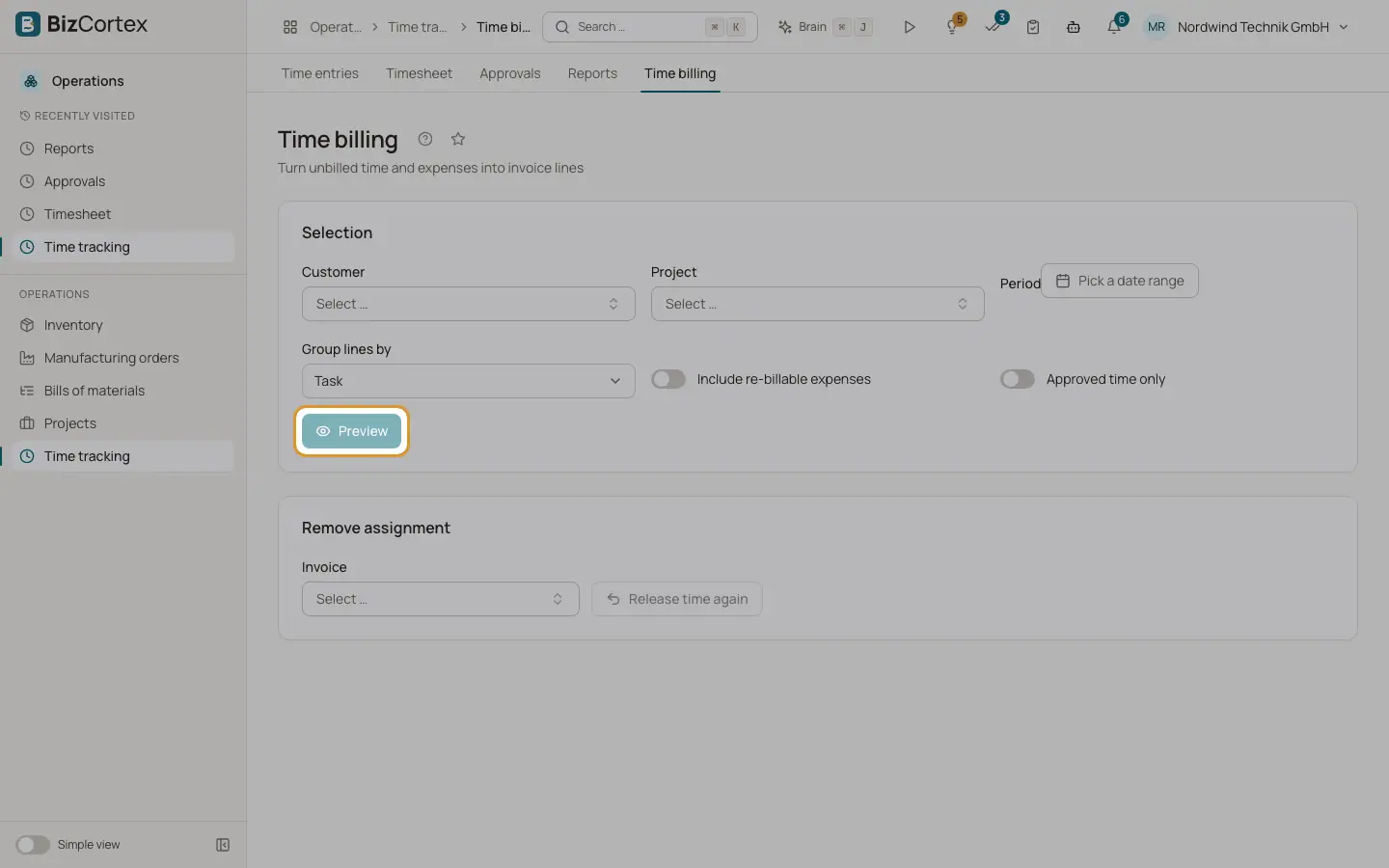This screenshot has width=1389, height=868.
Task: Go to the Operat... breadcrumb link
Action: pos(336,27)
